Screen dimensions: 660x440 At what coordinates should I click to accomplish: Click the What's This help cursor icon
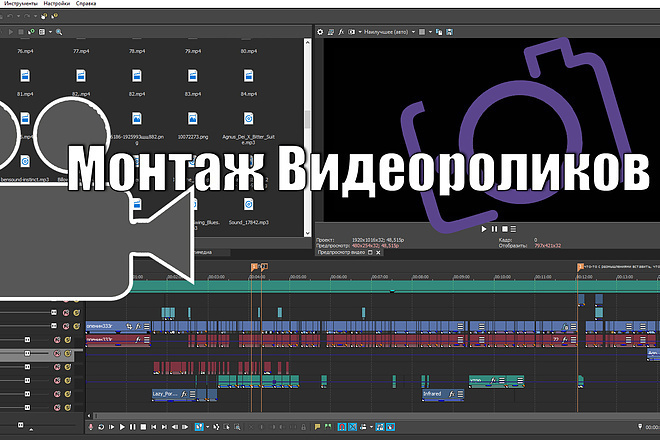coord(54,16)
